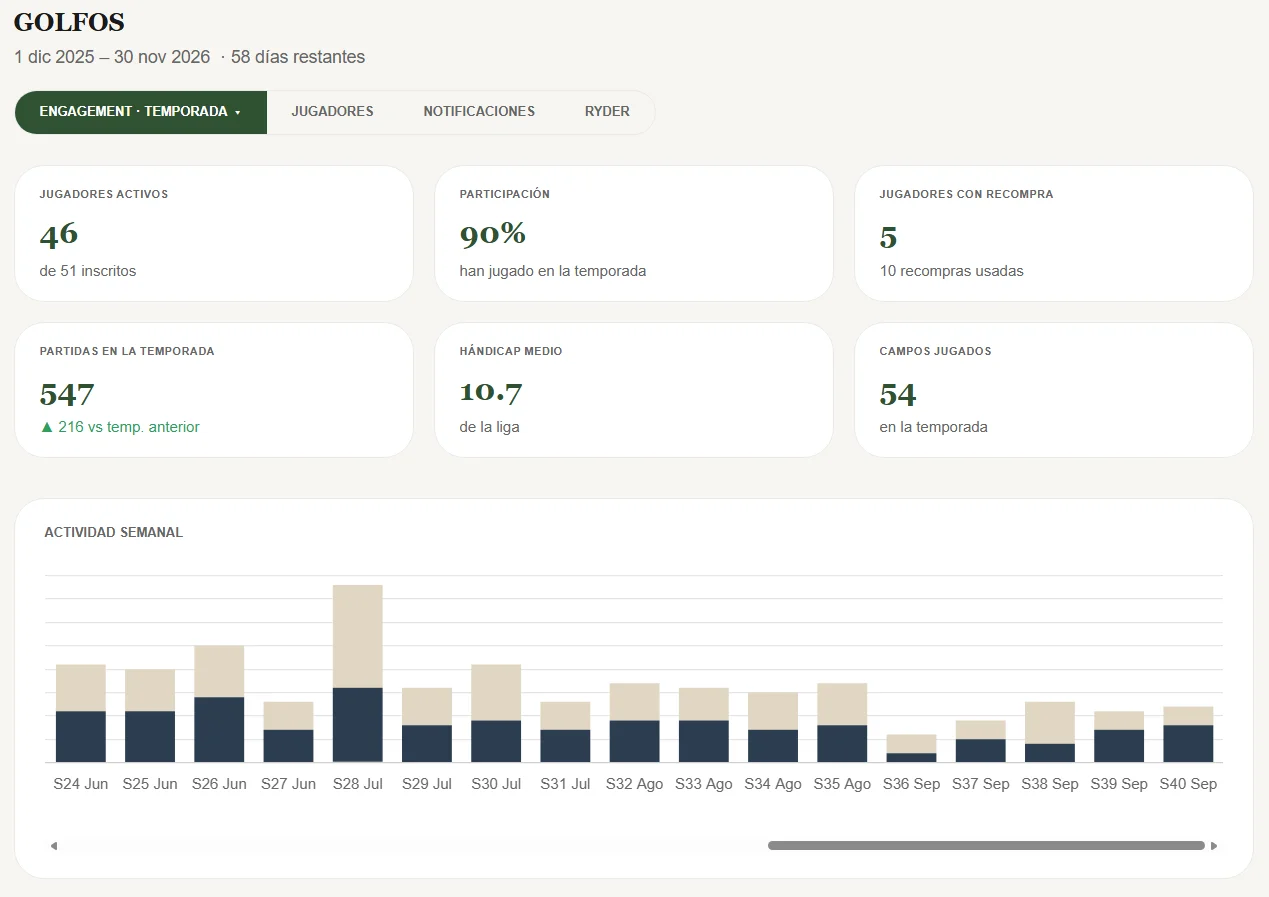Select the GOLFOS league title
This screenshot has height=897, width=1269.
(69, 22)
